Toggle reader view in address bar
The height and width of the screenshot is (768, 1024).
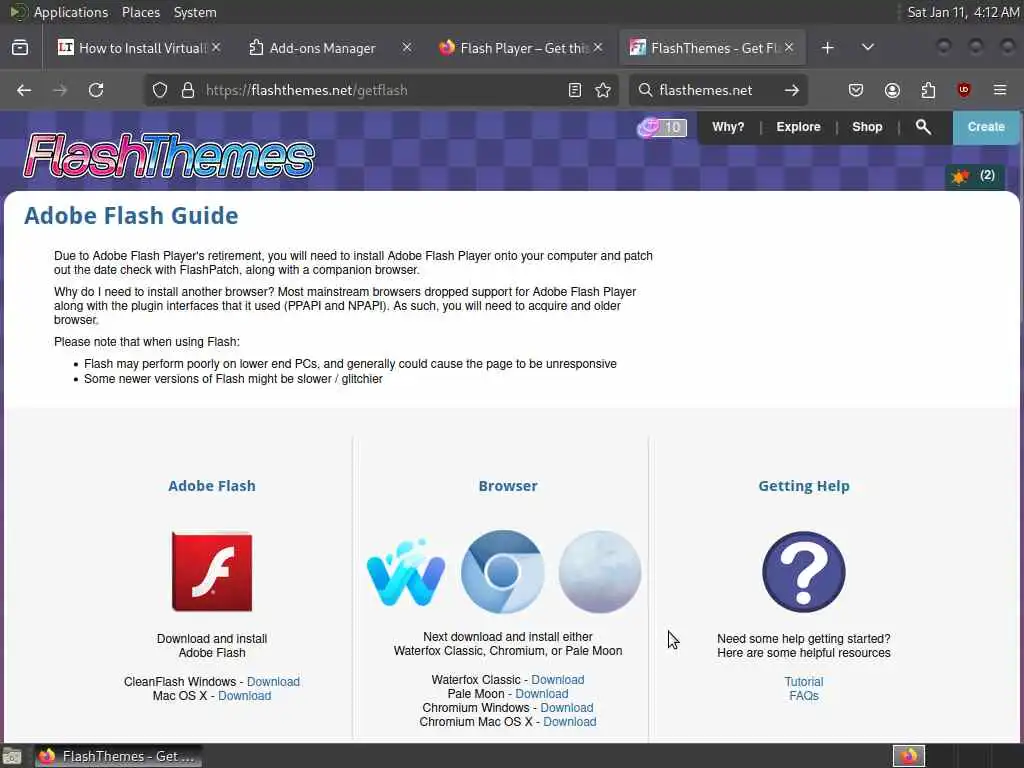[575, 90]
